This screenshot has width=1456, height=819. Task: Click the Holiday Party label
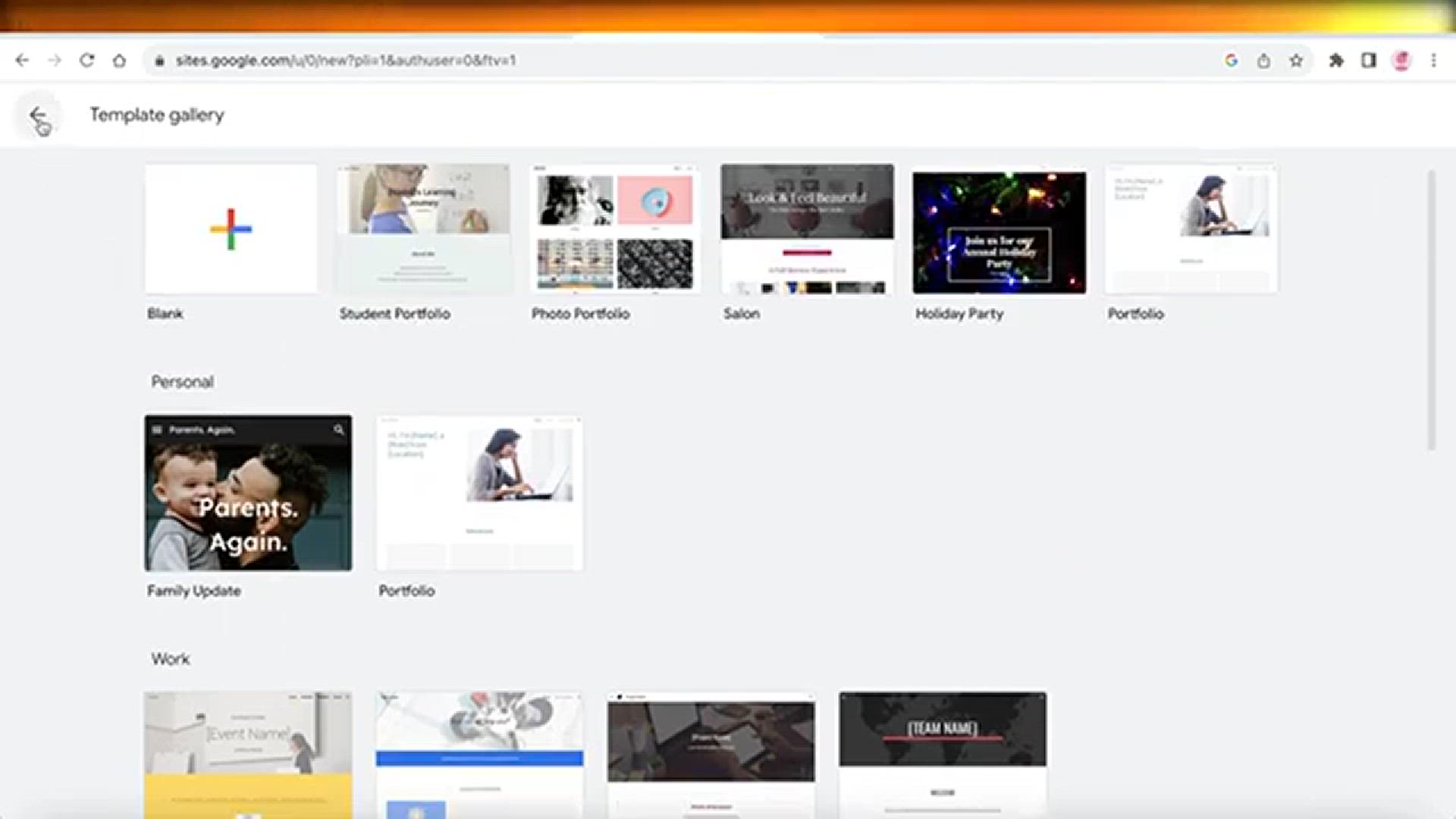point(959,314)
